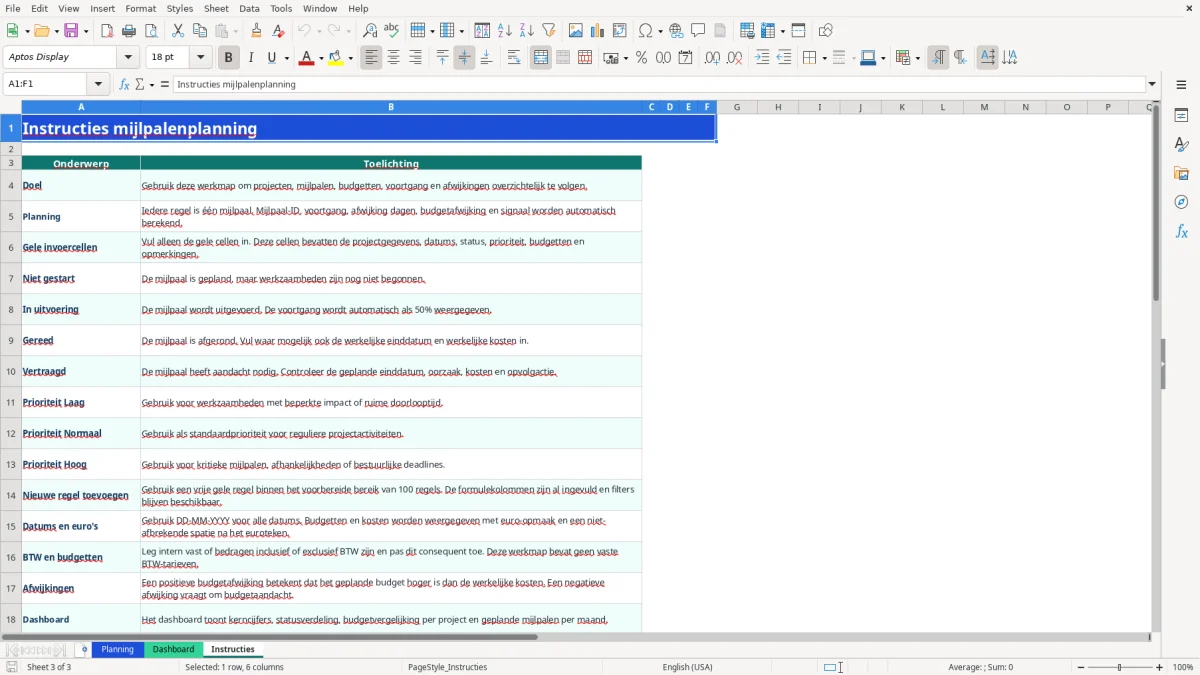Viewport: 1200px width, 675px height.
Task: Open the Sheet menu
Action: pyautogui.click(x=217, y=8)
